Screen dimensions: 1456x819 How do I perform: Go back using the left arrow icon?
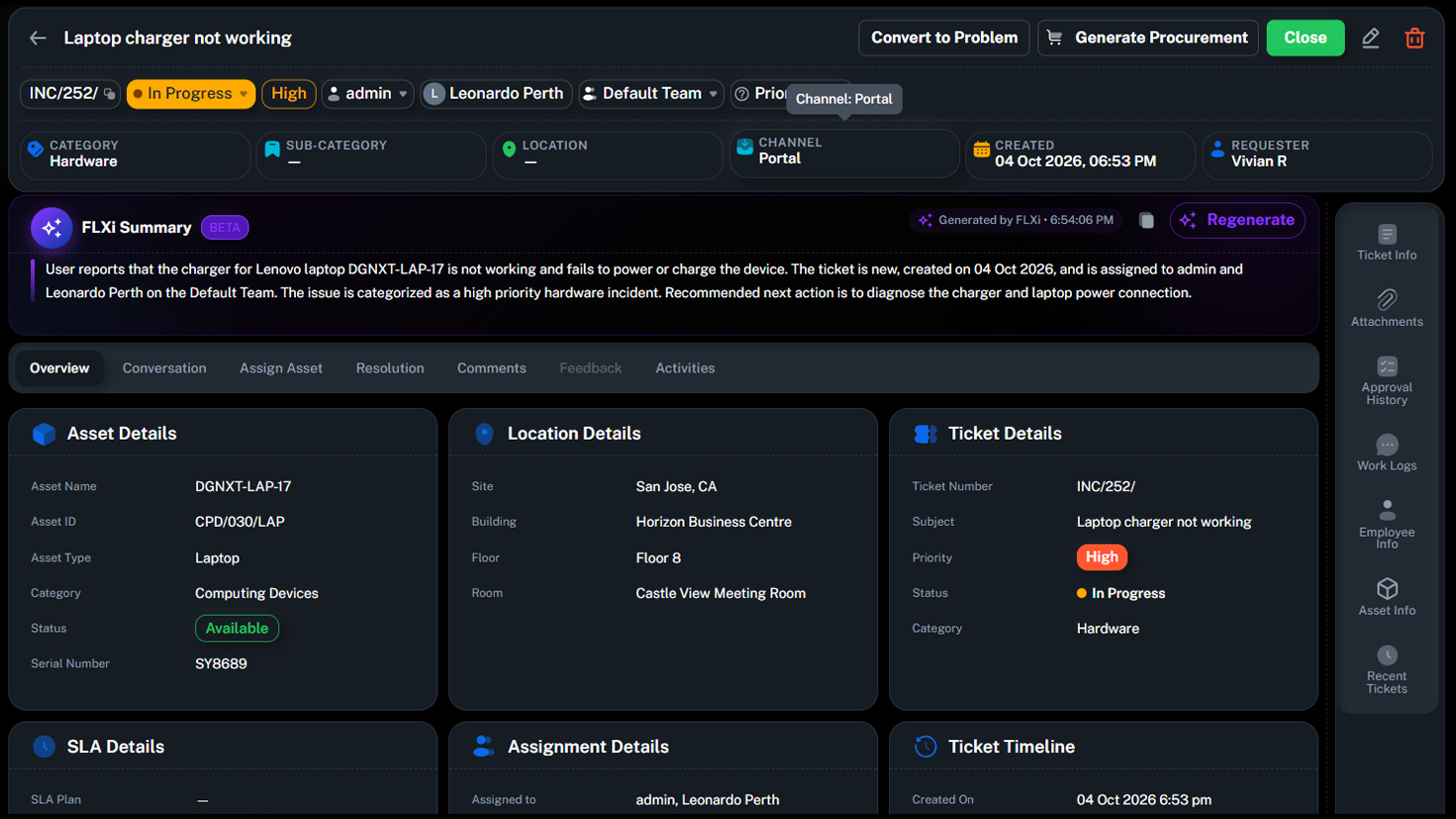(38, 38)
